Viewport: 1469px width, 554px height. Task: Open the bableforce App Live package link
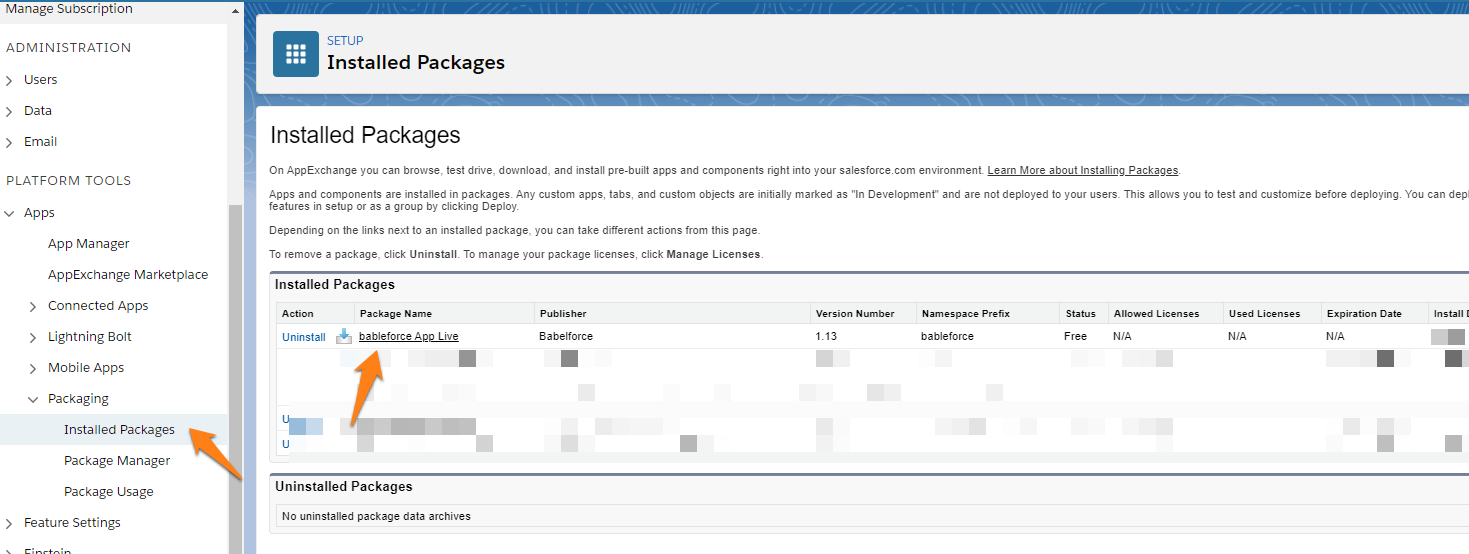coord(408,336)
